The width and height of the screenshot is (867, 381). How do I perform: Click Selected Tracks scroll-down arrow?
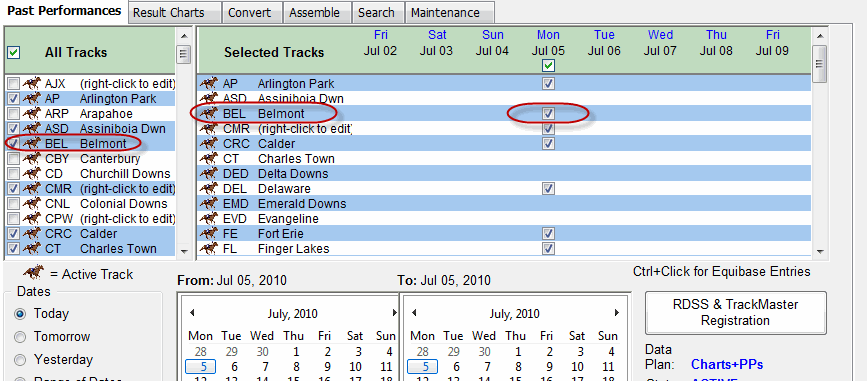click(x=821, y=252)
